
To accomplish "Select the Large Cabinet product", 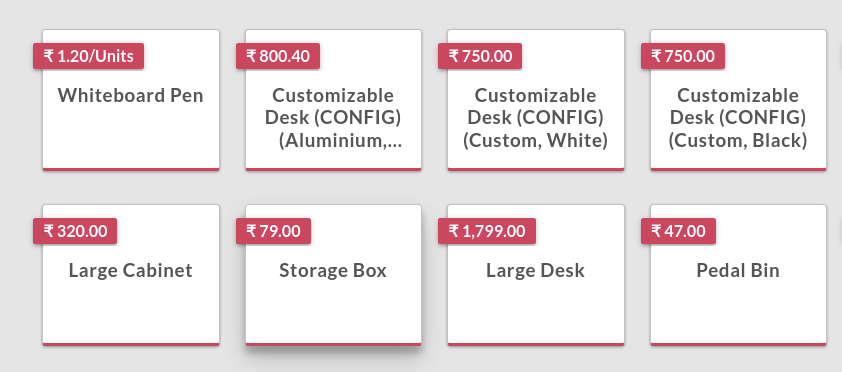I will click(x=131, y=275).
